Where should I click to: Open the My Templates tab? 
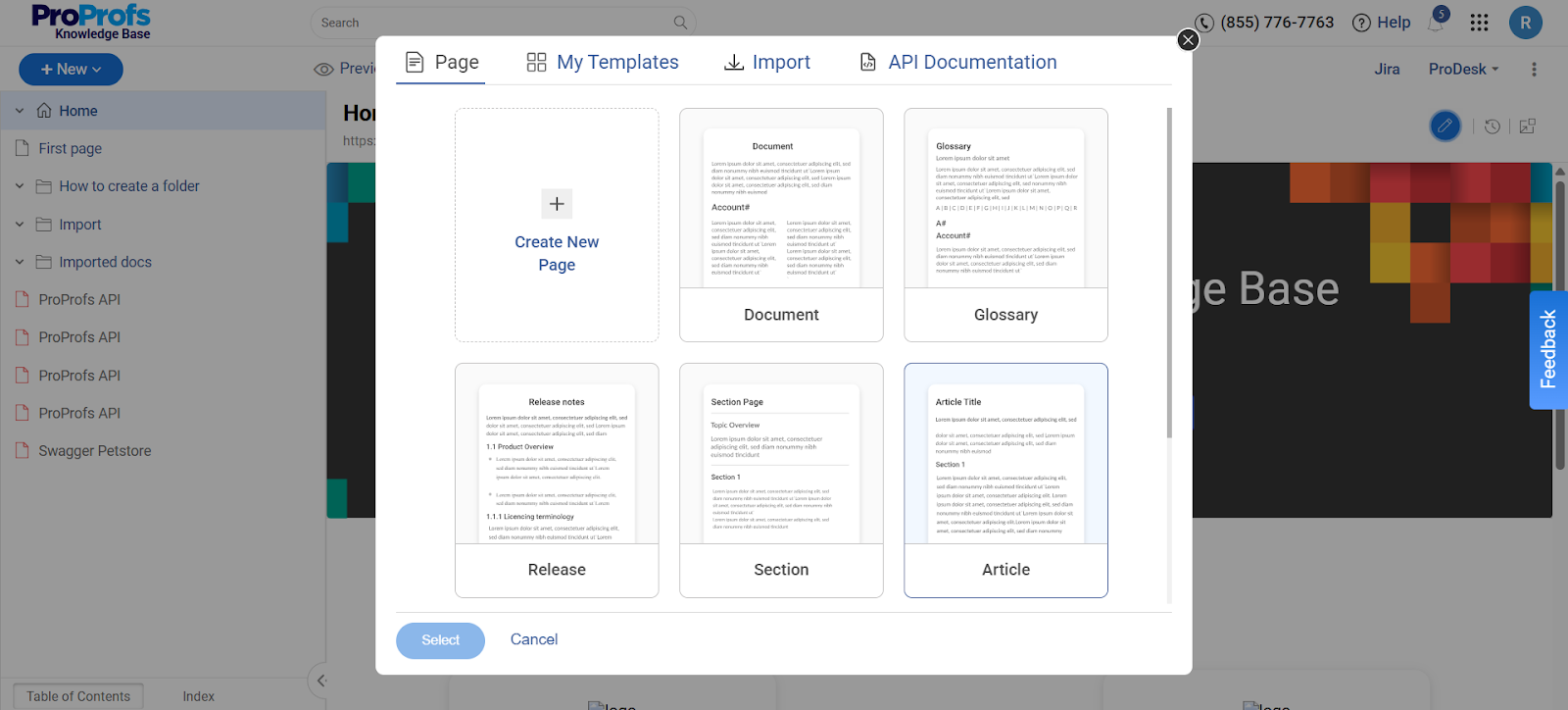click(x=602, y=62)
